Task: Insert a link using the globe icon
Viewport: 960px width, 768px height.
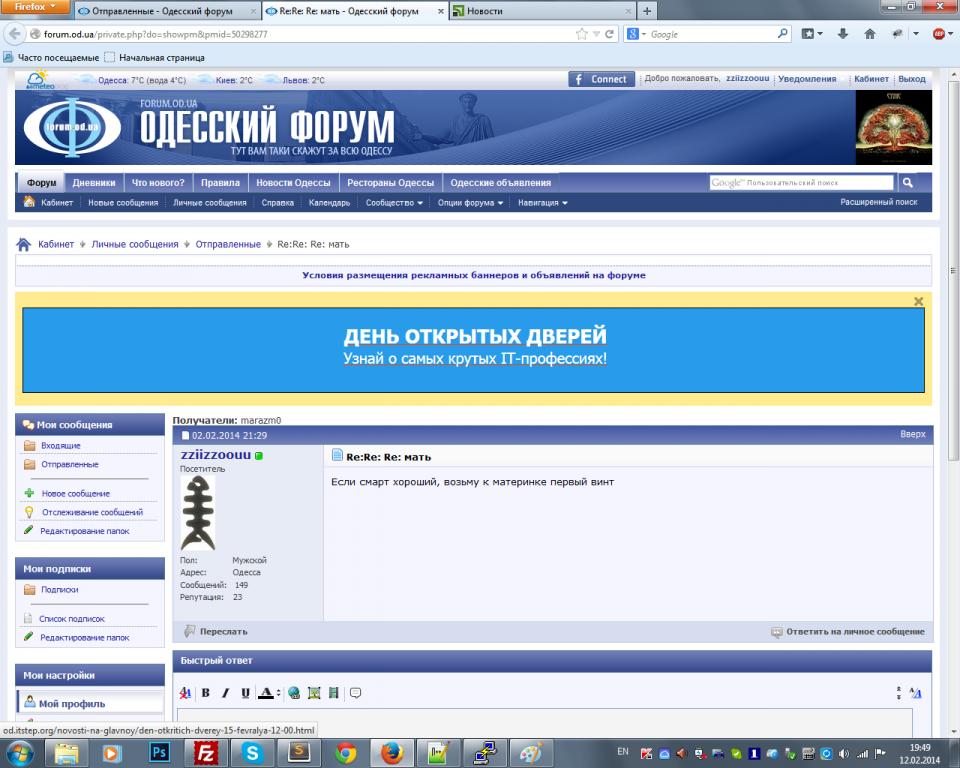Action: 294,693
